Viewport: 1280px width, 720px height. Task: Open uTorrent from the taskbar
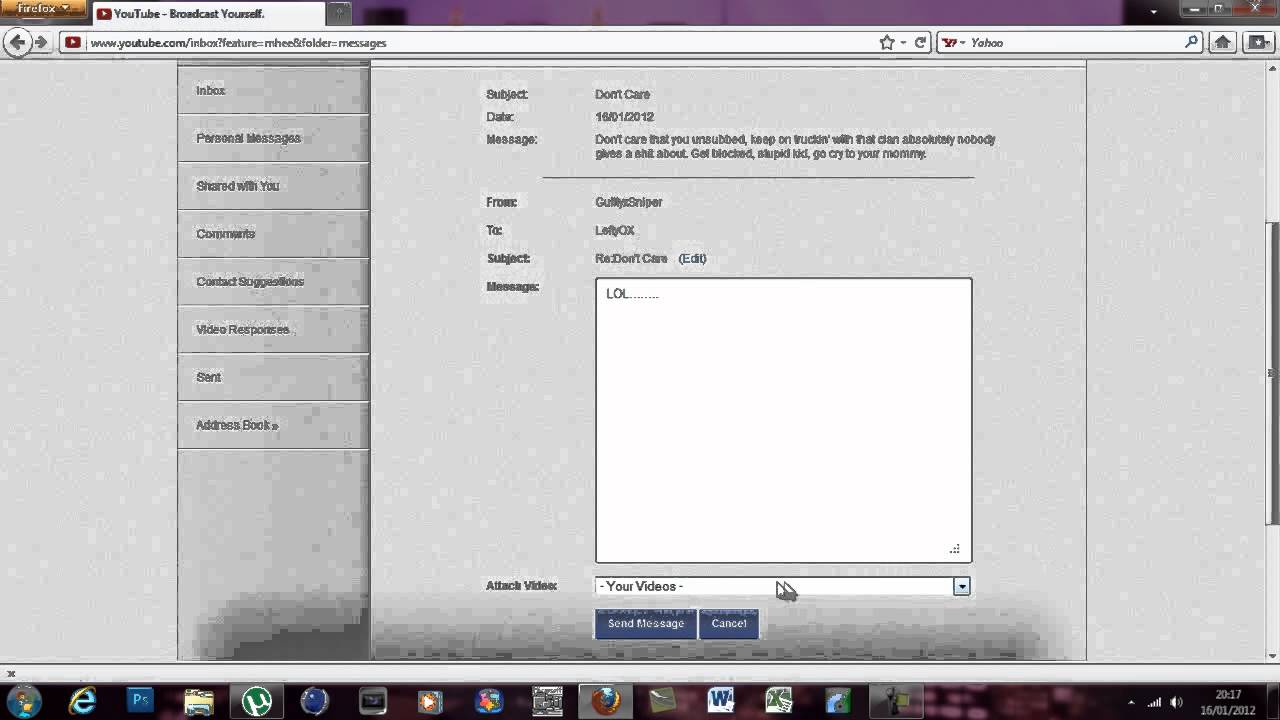(257, 700)
